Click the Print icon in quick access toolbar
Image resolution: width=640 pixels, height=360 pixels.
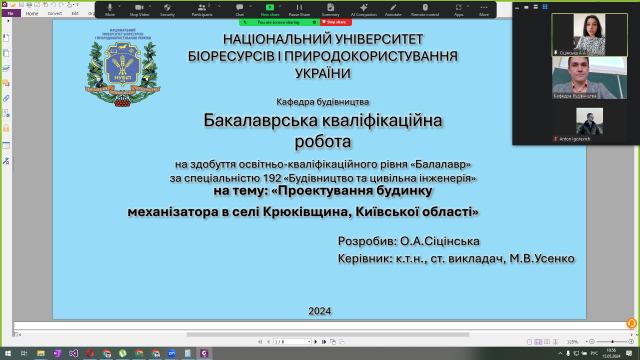[29, 5]
